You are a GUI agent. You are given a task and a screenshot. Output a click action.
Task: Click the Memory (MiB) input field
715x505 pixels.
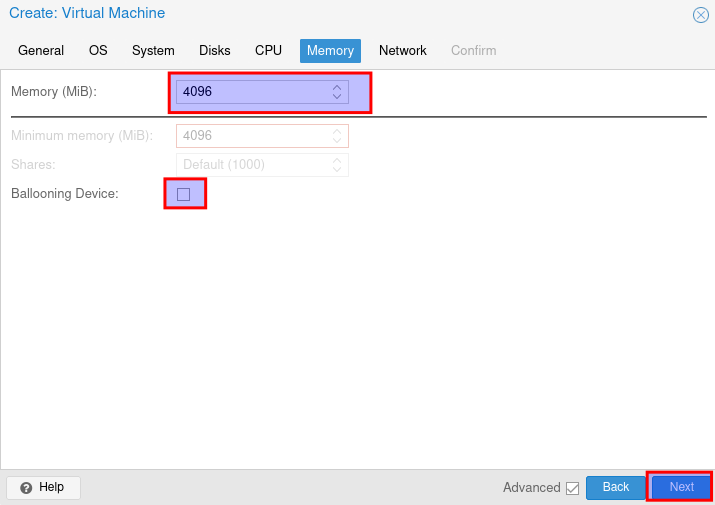click(252, 92)
